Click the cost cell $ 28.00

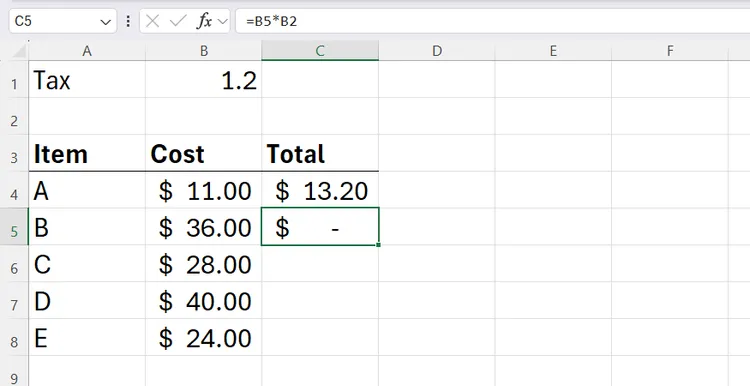pos(204,264)
